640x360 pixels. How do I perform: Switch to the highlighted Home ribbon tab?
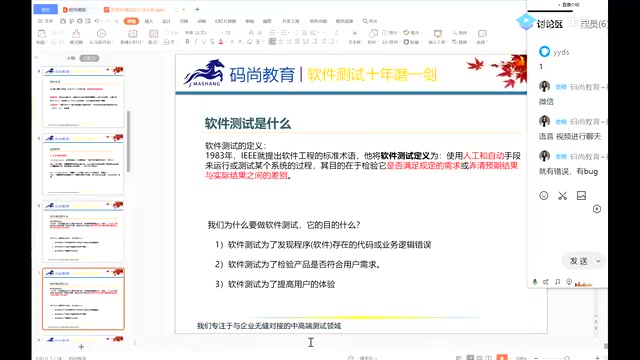tap(131, 21)
